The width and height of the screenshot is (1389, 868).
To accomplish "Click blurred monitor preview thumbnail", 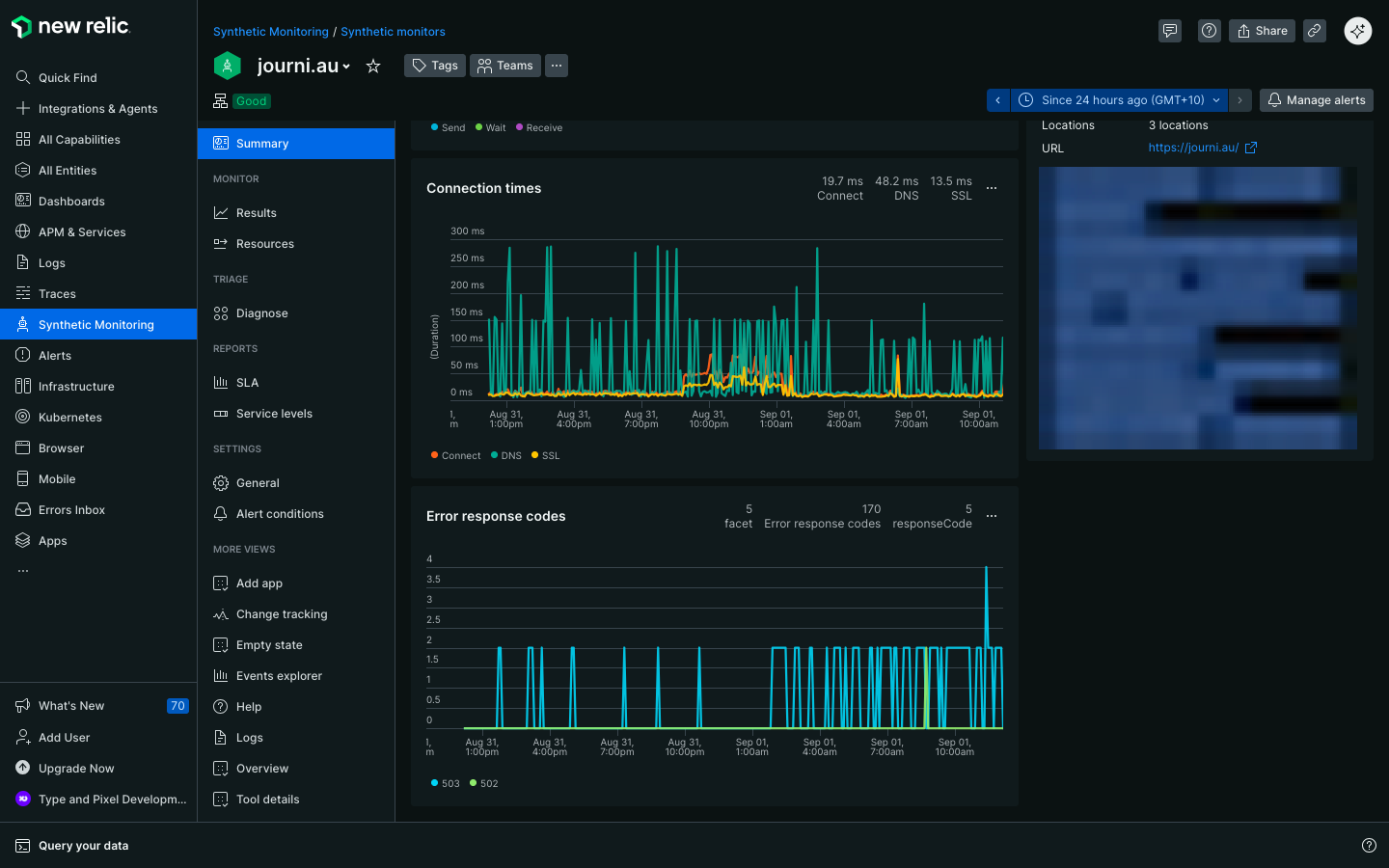I will click(1198, 308).
